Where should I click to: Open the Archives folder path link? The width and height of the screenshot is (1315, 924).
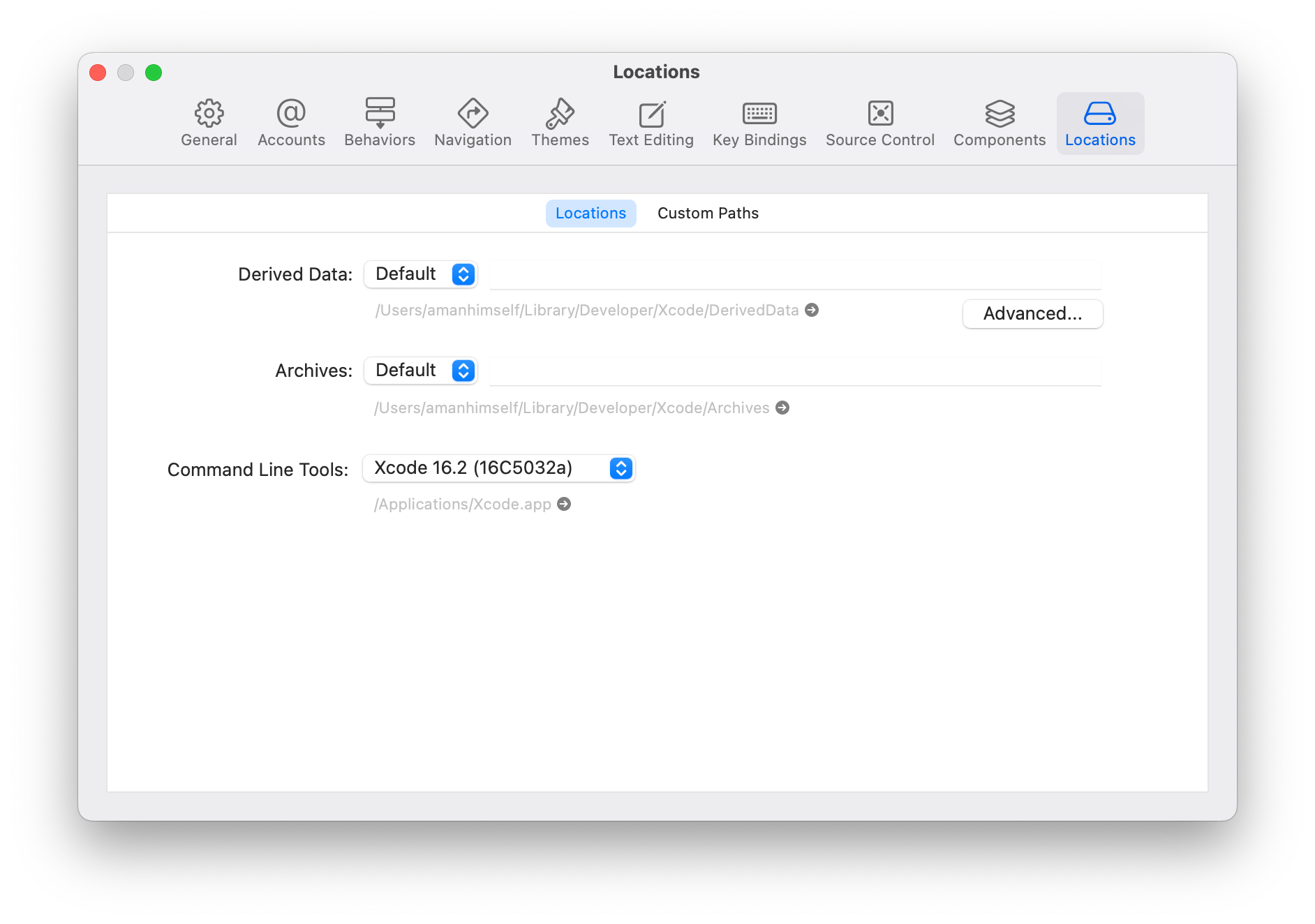[782, 408]
